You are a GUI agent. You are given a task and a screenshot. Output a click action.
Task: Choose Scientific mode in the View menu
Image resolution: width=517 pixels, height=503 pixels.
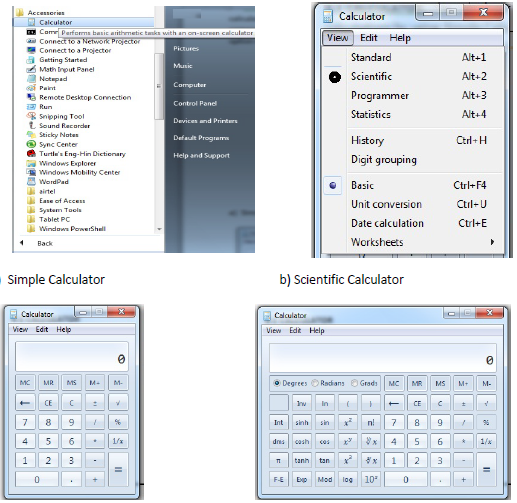413,77
